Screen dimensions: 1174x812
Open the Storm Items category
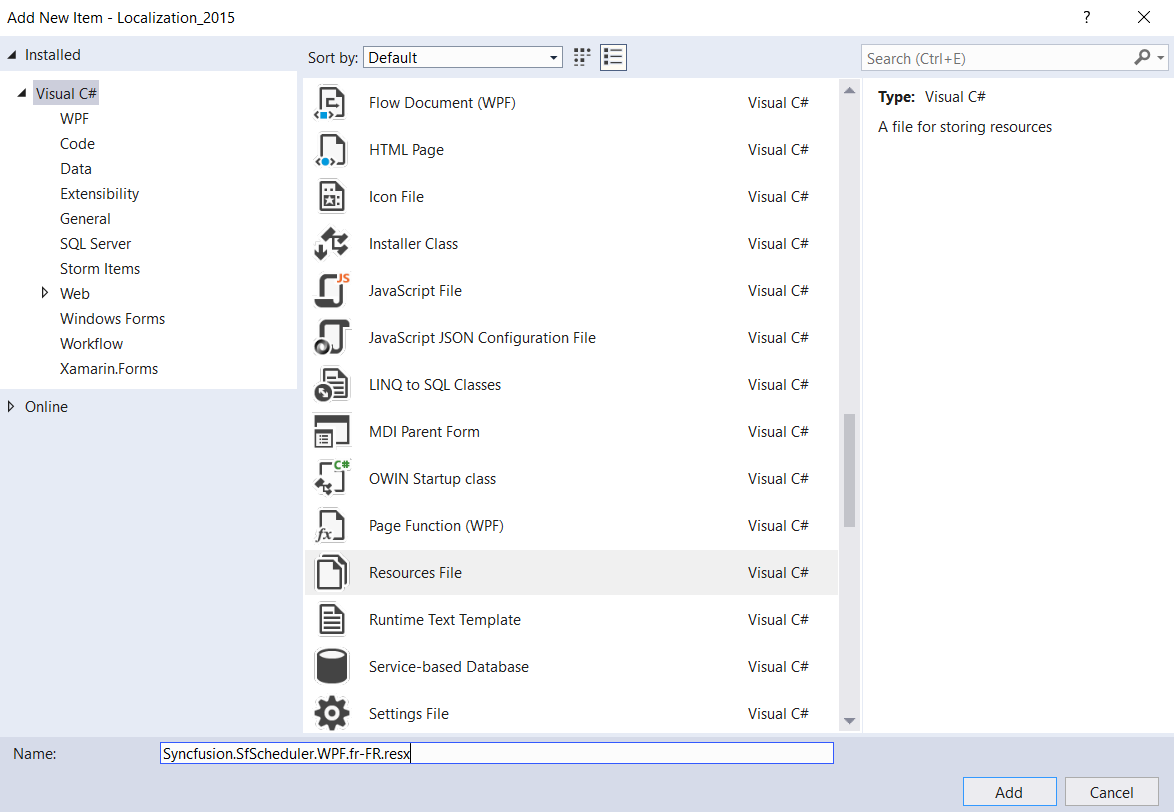(100, 269)
